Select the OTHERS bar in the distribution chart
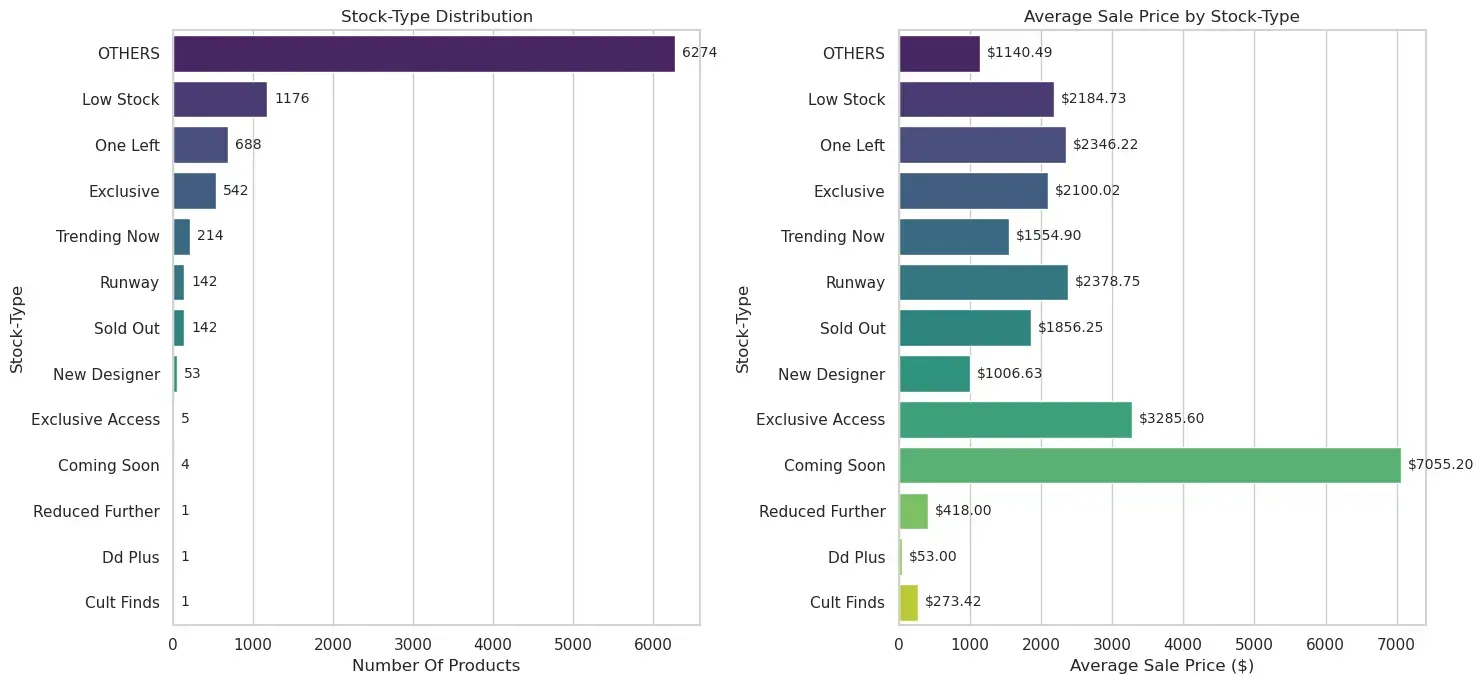Viewport: 1484px width, 684px height. [x=424, y=53]
